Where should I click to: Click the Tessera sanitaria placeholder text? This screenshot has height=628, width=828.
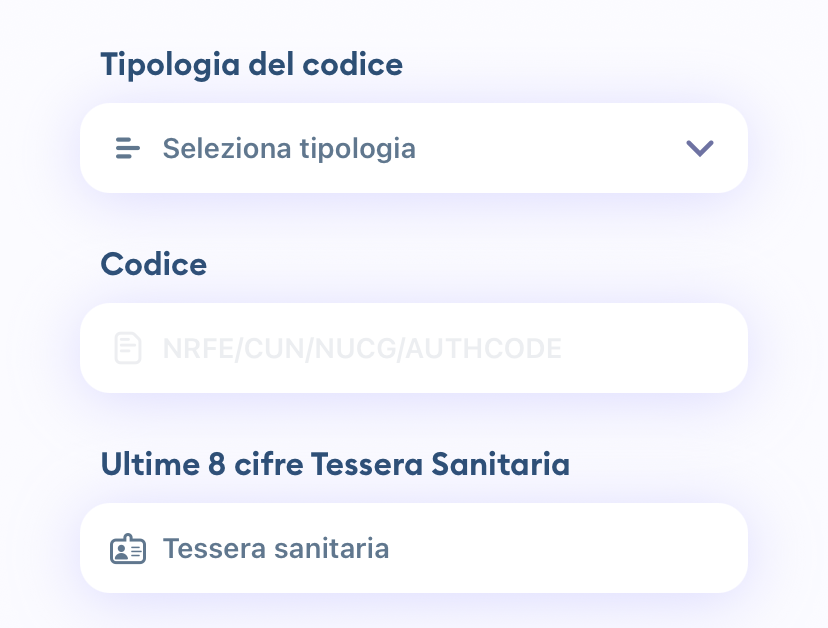[x=276, y=548]
